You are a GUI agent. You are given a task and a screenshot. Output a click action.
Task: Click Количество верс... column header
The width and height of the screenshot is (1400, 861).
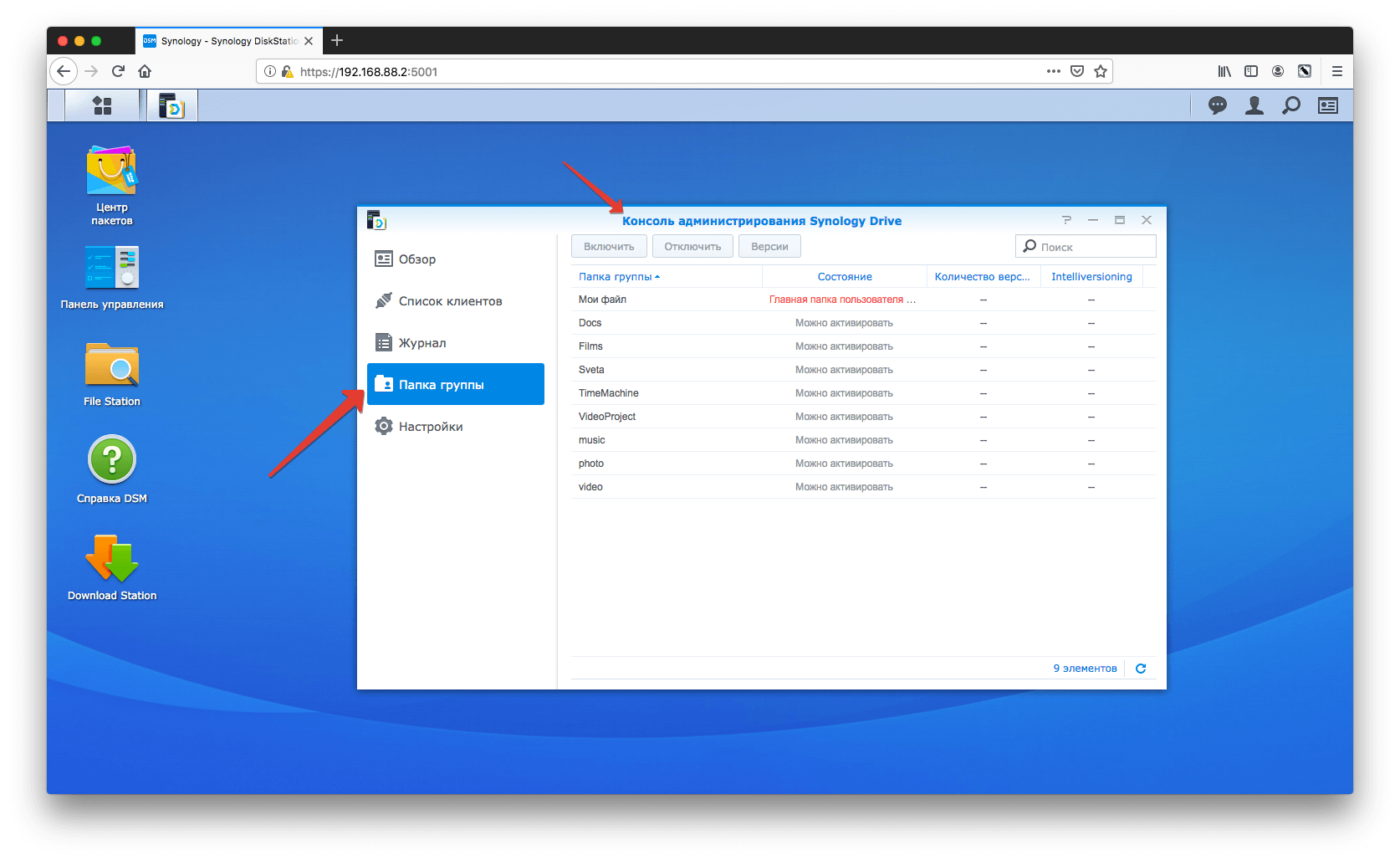tap(984, 277)
